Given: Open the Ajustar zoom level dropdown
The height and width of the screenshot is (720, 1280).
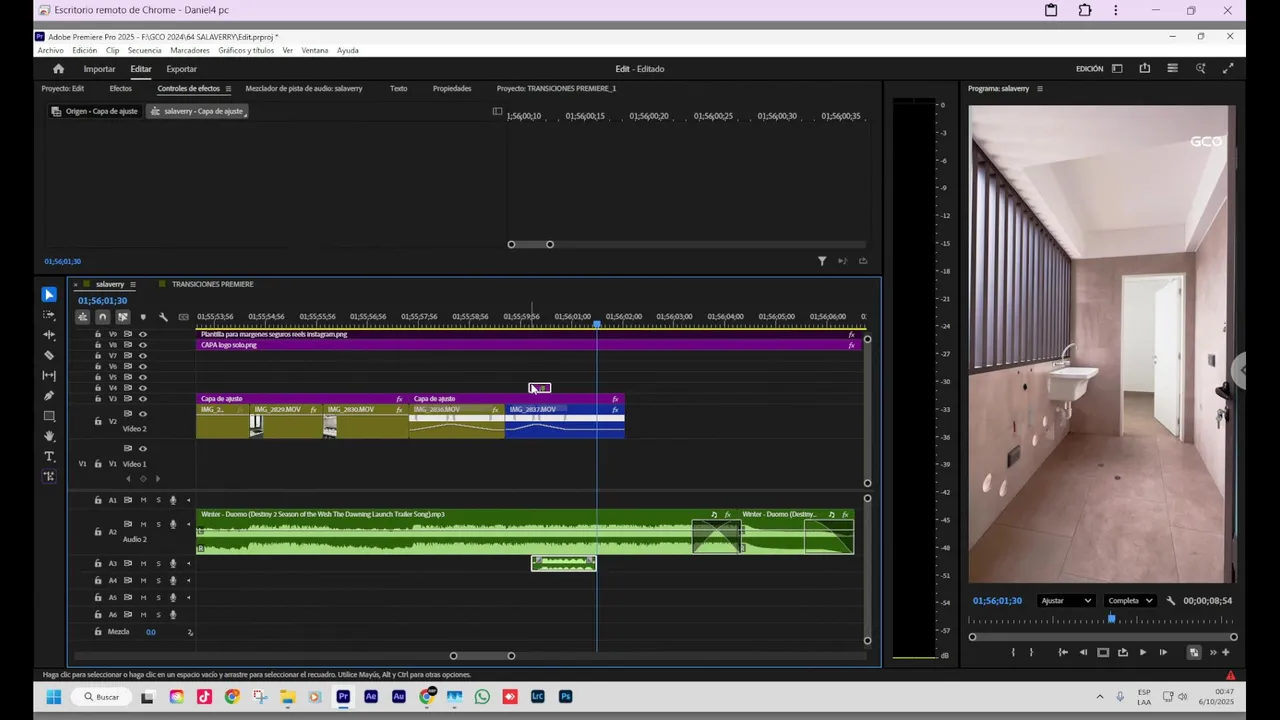Looking at the screenshot, I should [1066, 601].
